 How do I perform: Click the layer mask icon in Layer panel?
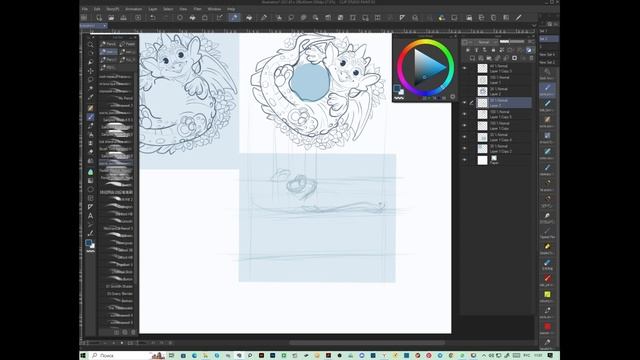pyautogui.click(x=514, y=58)
